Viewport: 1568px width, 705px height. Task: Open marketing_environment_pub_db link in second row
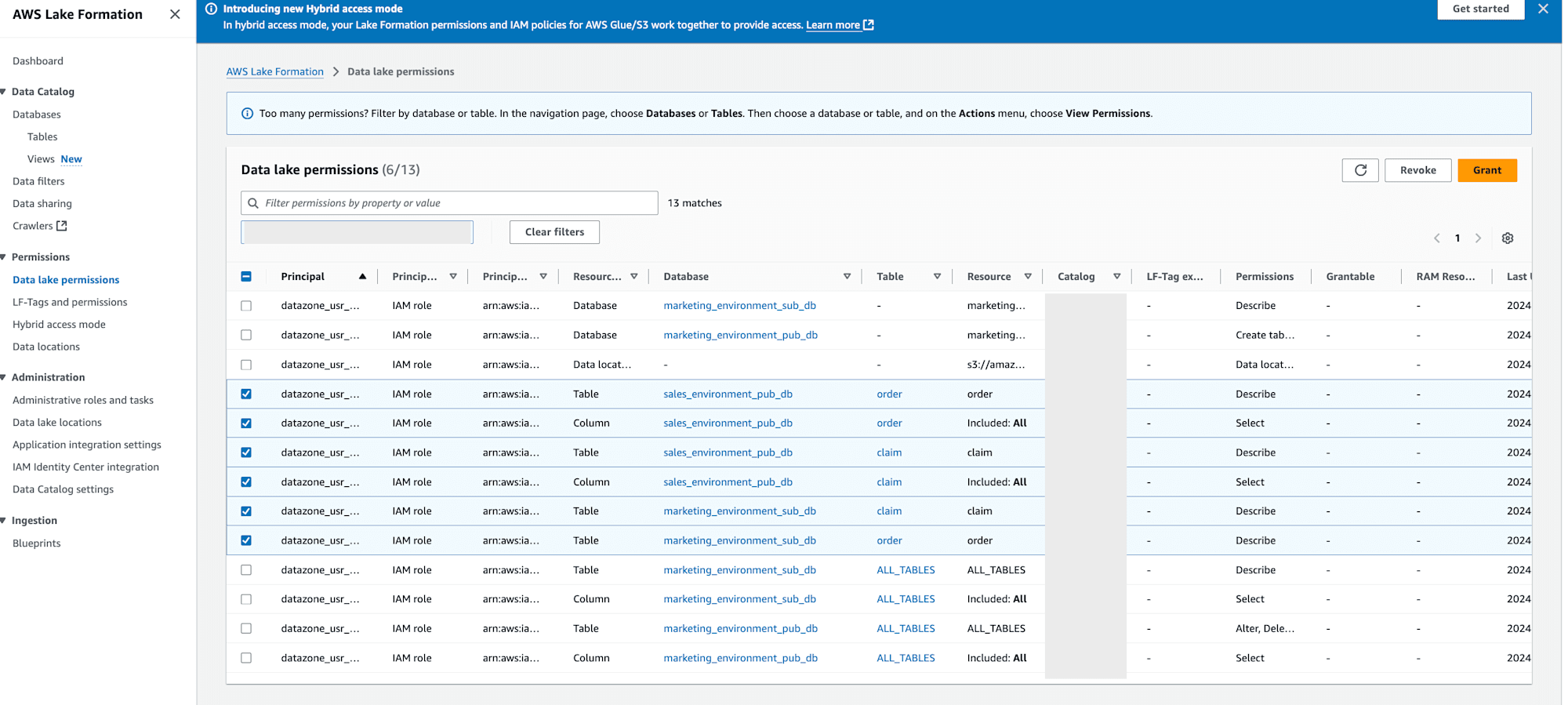(x=741, y=335)
